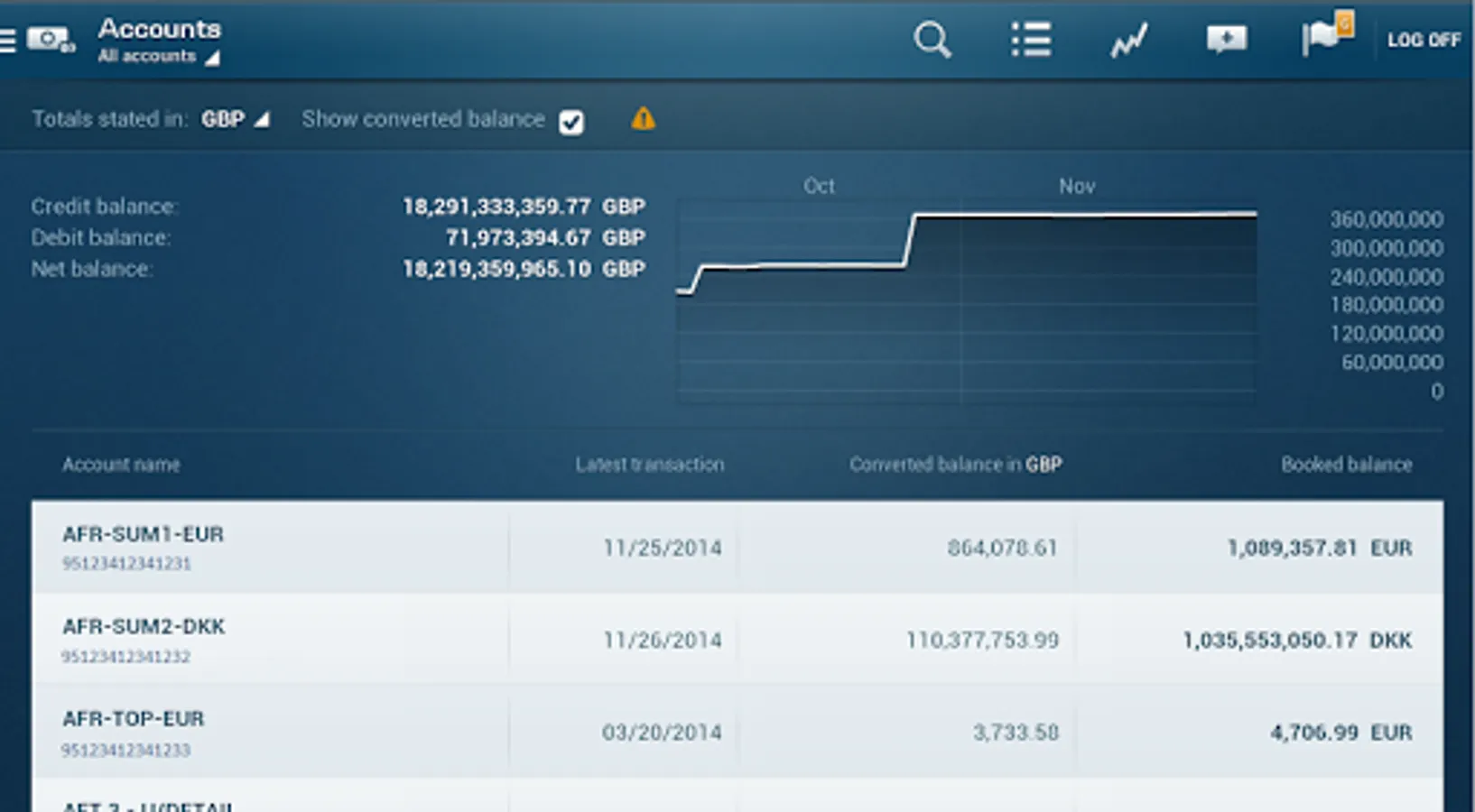The width and height of the screenshot is (1475, 812).
Task: Click converted balance 110,377,753.99
Action: coord(982,640)
